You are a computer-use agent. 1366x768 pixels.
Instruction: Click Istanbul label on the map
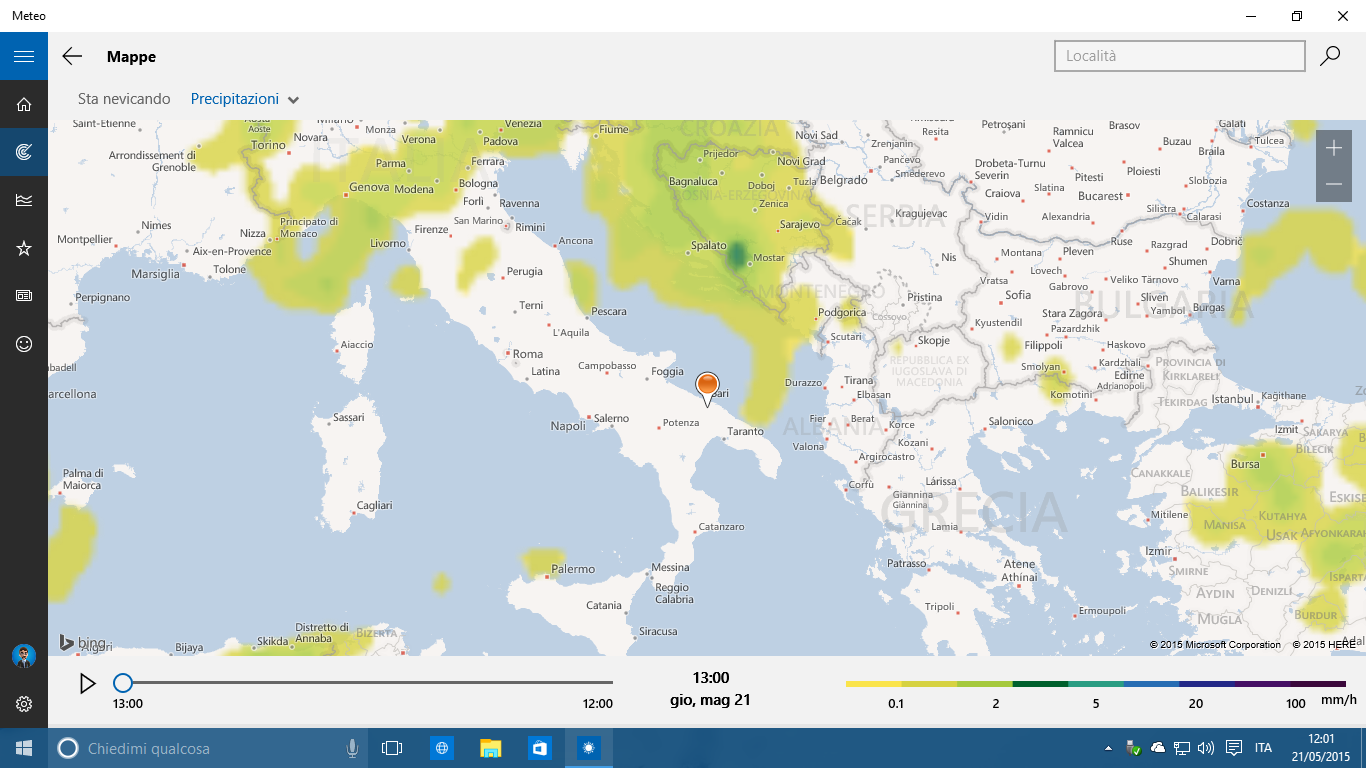pyautogui.click(x=1233, y=399)
